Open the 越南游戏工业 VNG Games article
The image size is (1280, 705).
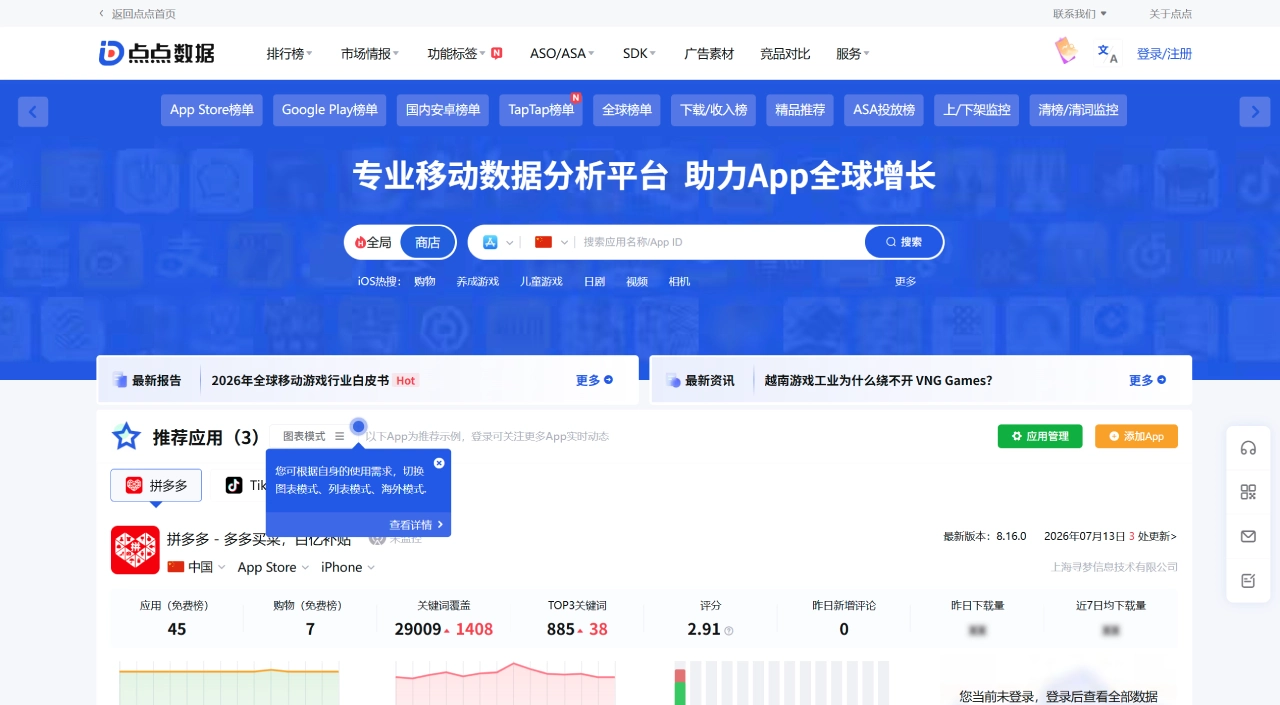pos(878,380)
